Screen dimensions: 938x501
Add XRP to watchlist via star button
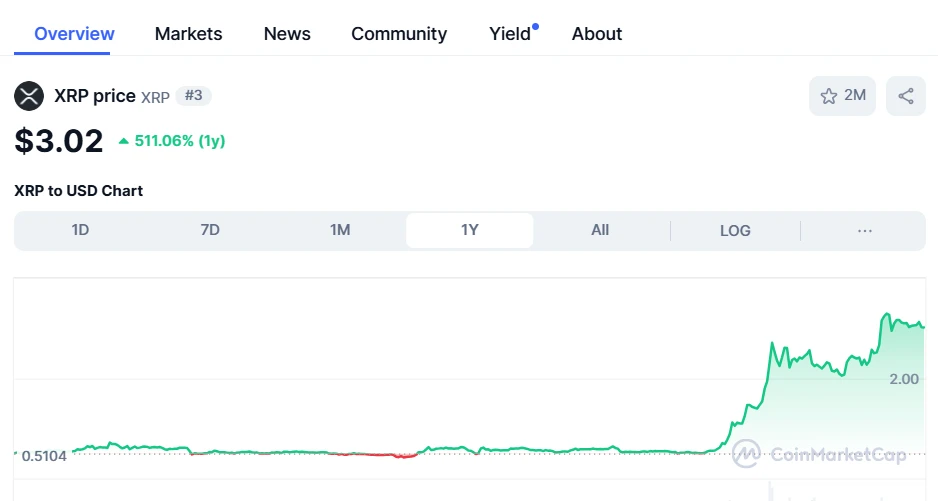(842, 96)
